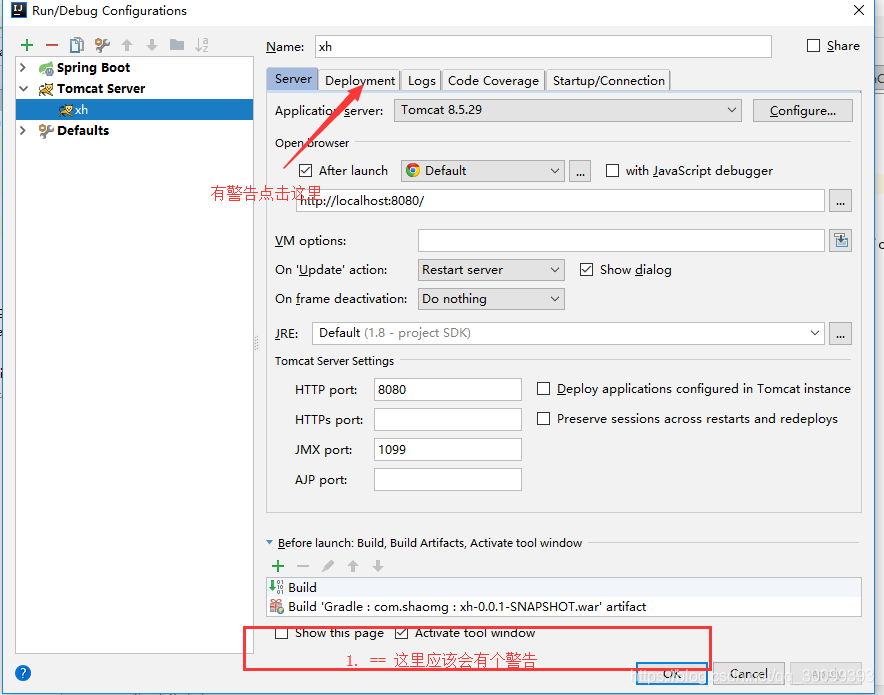Click the AJP port field
Image resolution: width=884 pixels, height=695 pixels.
448,480
